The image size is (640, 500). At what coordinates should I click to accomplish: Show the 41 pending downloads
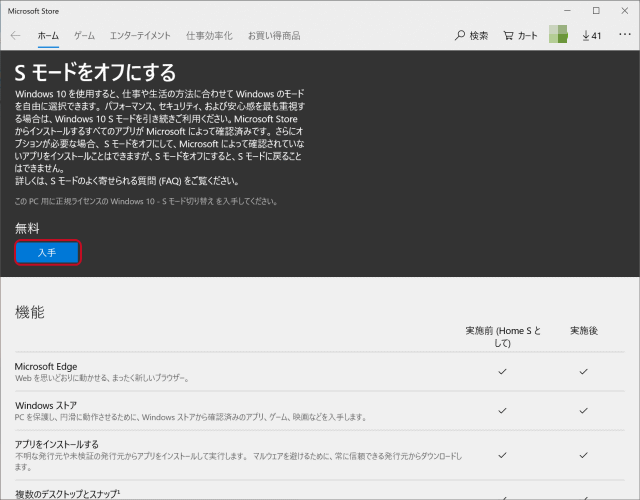coord(591,36)
